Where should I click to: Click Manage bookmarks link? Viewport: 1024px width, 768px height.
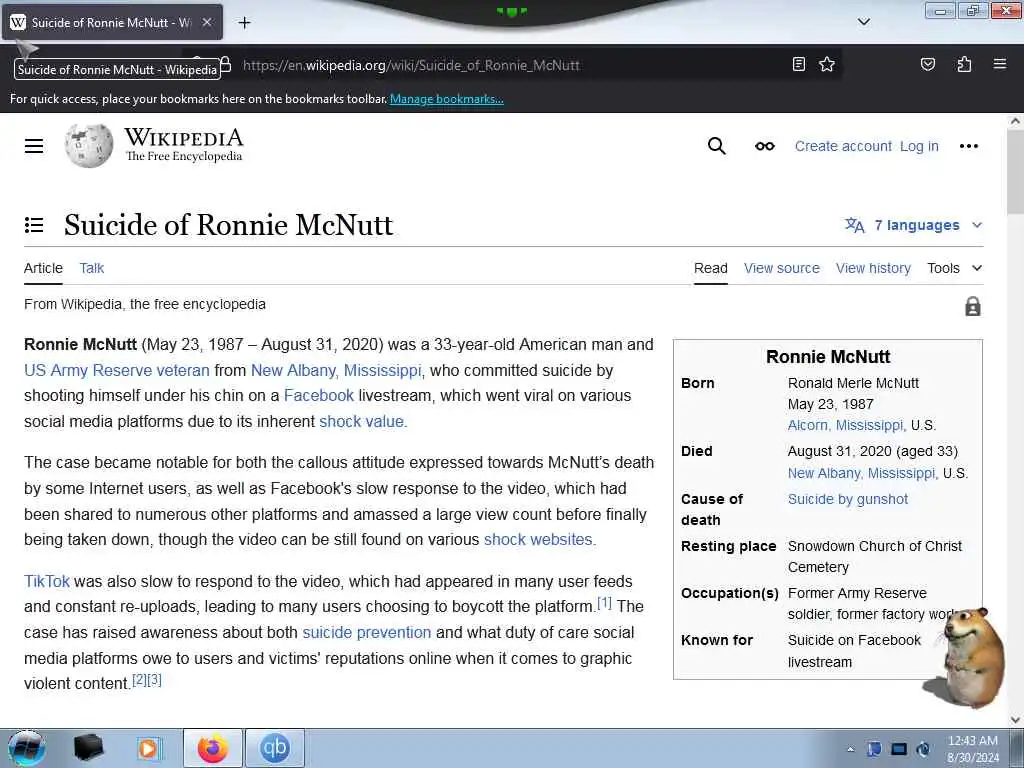pyautogui.click(x=447, y=99)
